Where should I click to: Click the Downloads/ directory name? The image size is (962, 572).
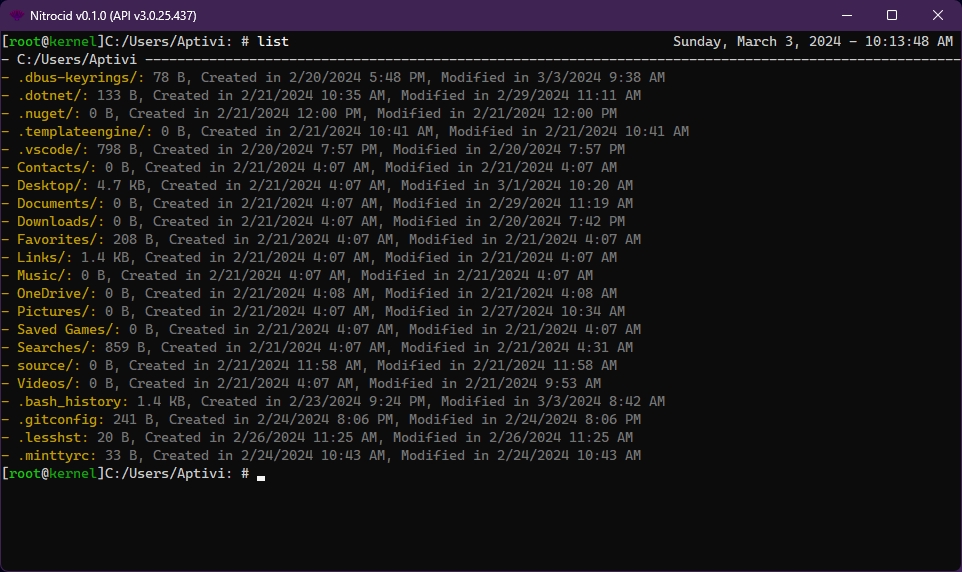(x=60, y=222)
